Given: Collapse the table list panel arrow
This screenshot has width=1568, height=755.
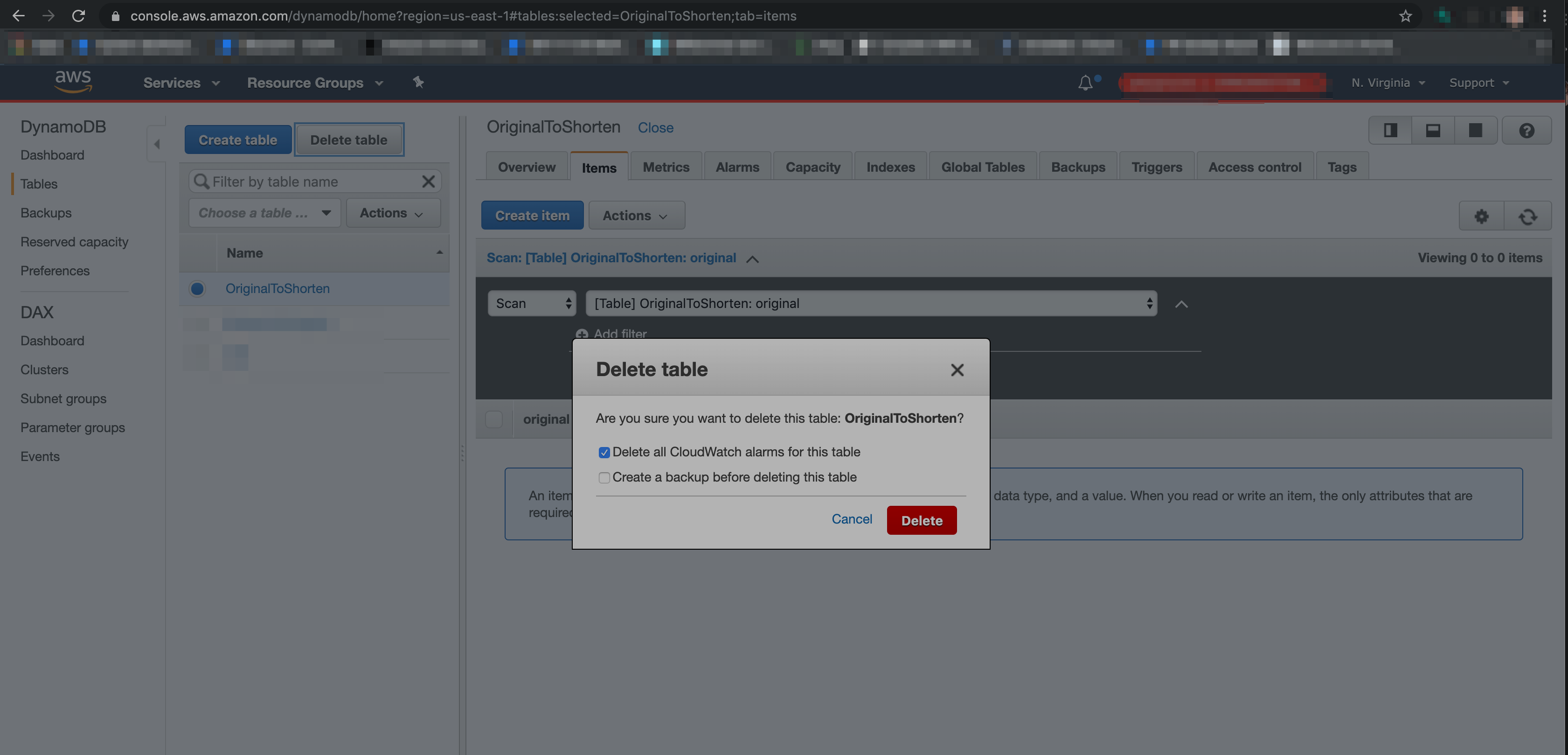Looking at the screenshot, I should pos(156,144).
